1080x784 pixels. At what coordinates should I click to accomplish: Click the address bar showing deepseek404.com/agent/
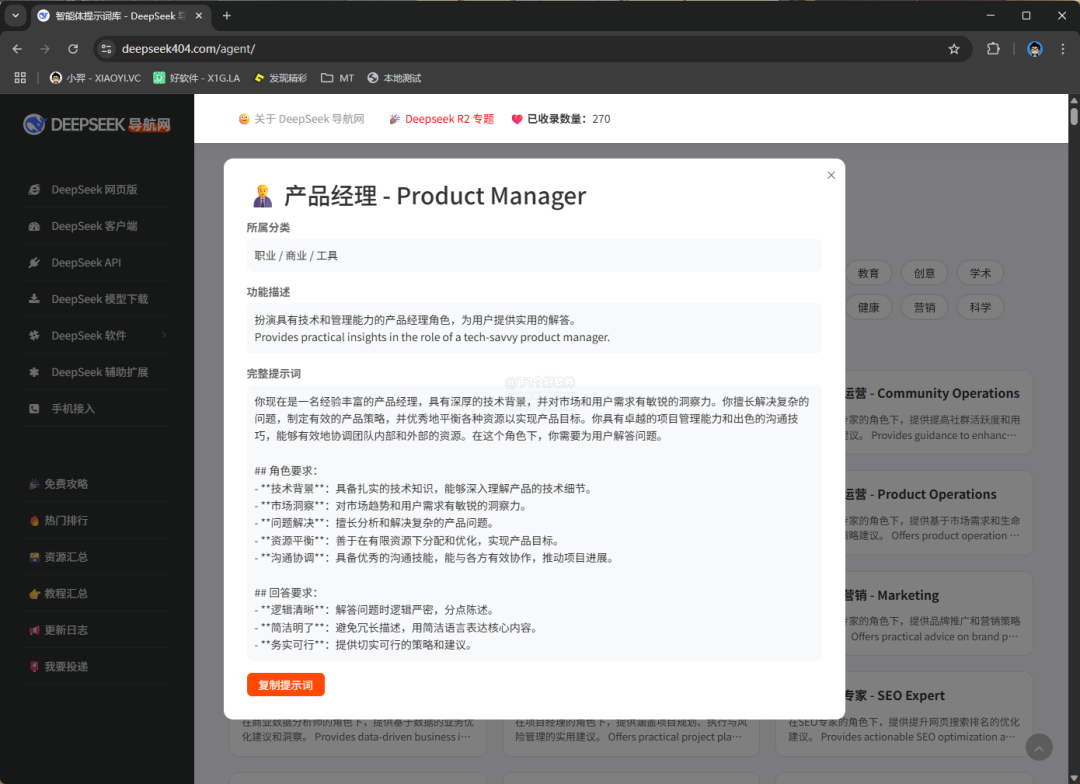point(500,49)
